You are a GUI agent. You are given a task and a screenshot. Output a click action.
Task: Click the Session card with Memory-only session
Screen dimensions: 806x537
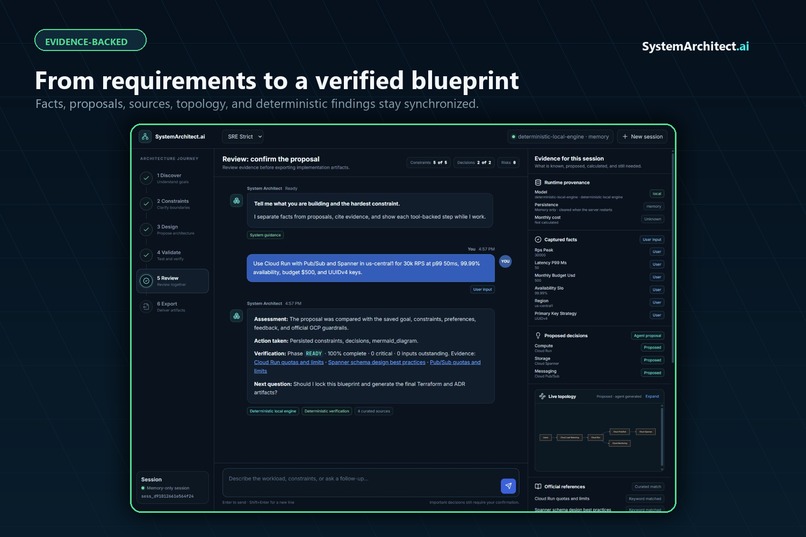[173, 487]
